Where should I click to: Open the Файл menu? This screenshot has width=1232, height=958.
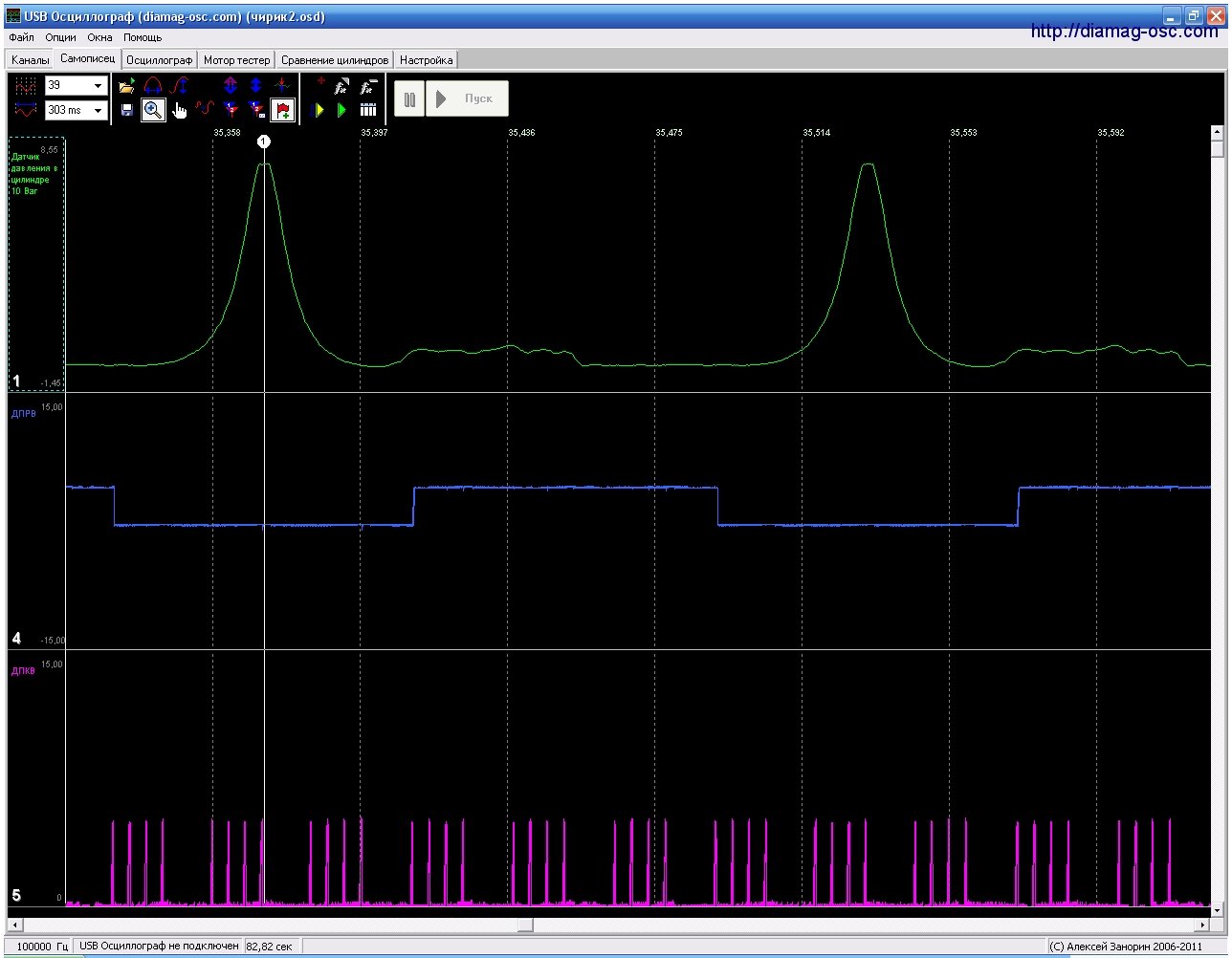pyautogui.click(x=21, y=37)
